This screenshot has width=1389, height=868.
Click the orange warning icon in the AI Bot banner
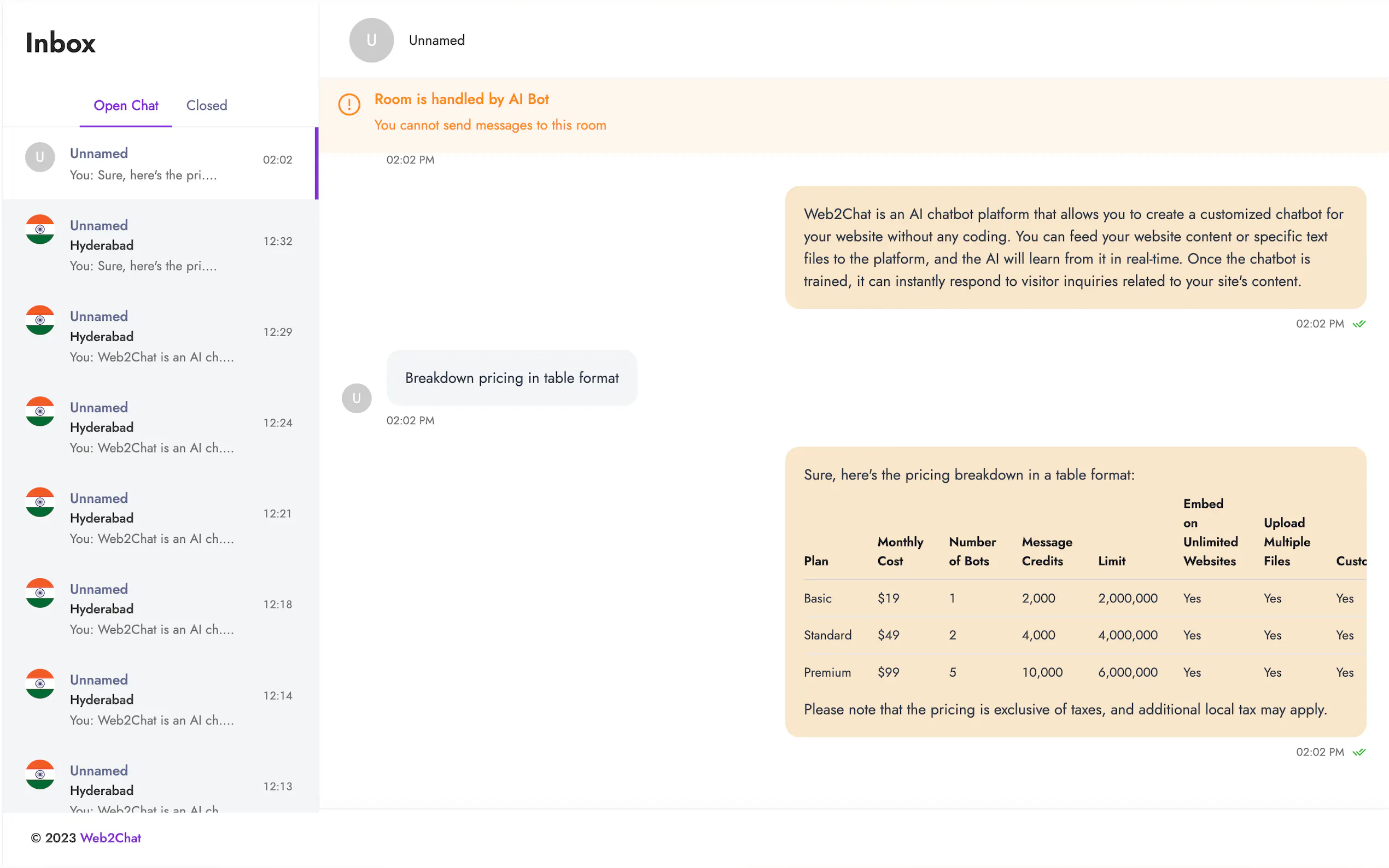pos(349,104)
